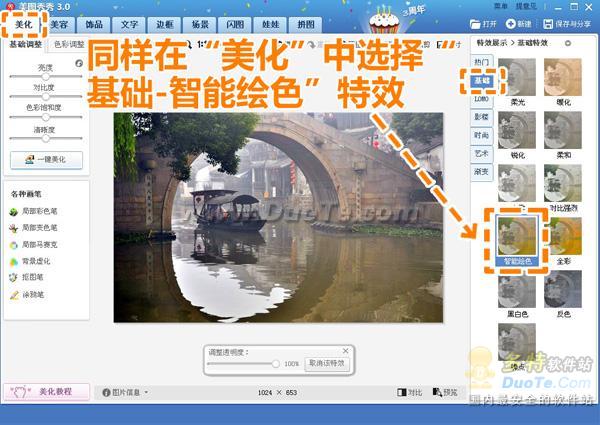Click the 打开 open file icon
600x425 pixels.
click(481, 23)
